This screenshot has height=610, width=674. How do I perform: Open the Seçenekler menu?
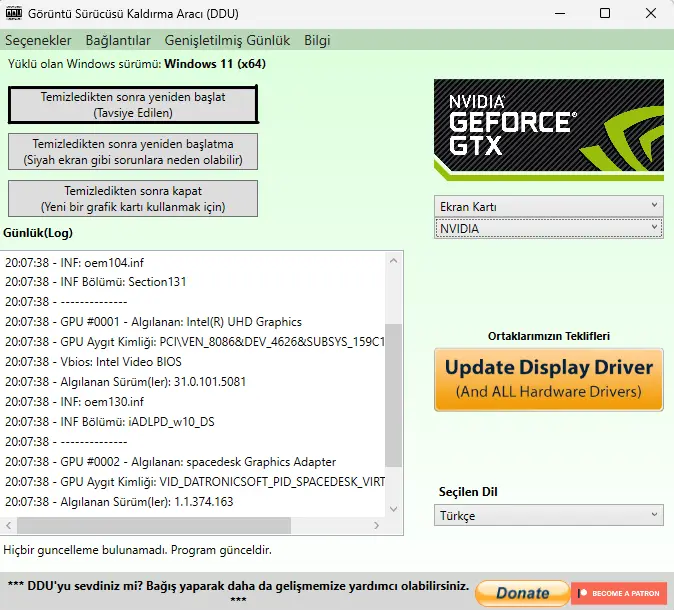tap(38, 40)
